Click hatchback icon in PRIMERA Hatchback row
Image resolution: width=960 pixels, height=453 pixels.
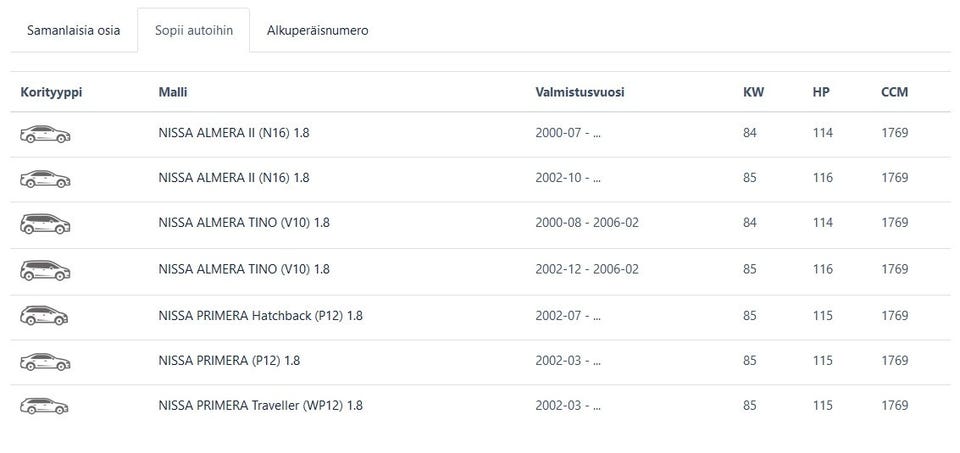click(45, 315)
